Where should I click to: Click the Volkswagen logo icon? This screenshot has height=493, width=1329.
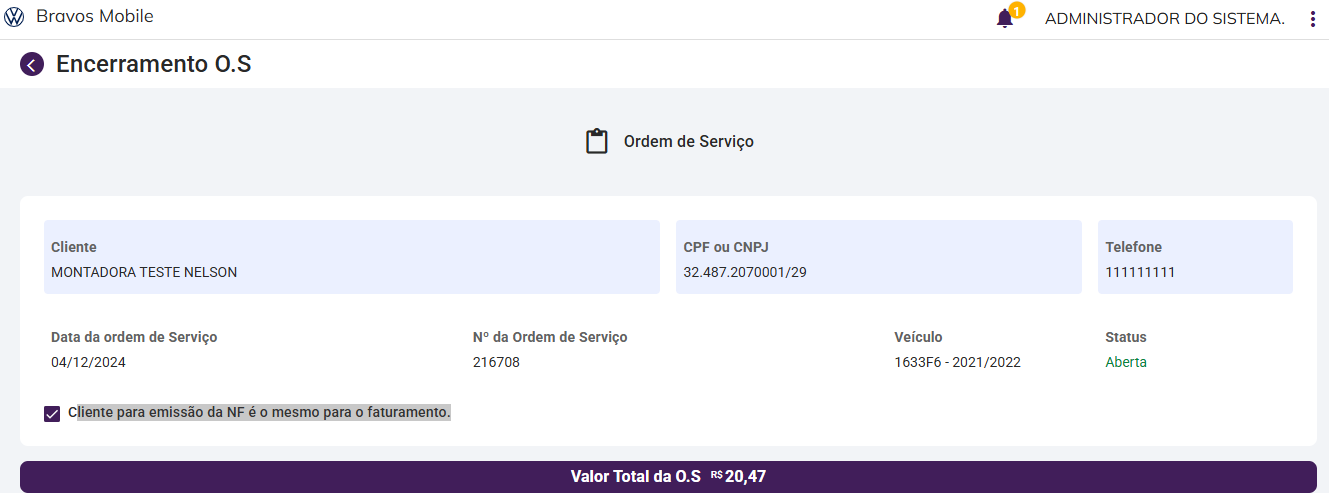14,17
